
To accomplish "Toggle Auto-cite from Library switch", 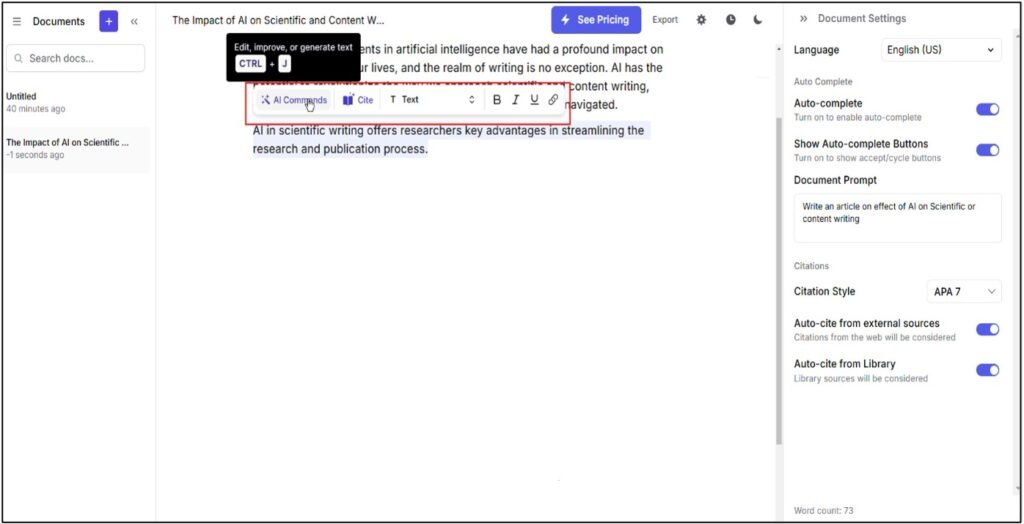I will [x=987, y=370].
